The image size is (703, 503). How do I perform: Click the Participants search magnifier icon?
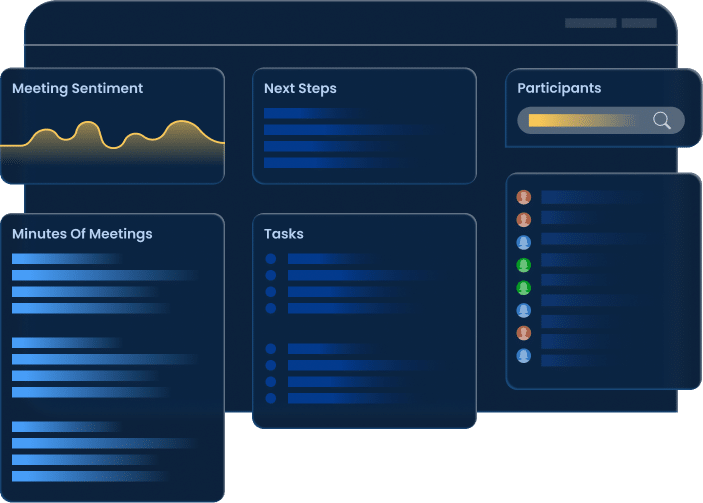pos(661,121)
